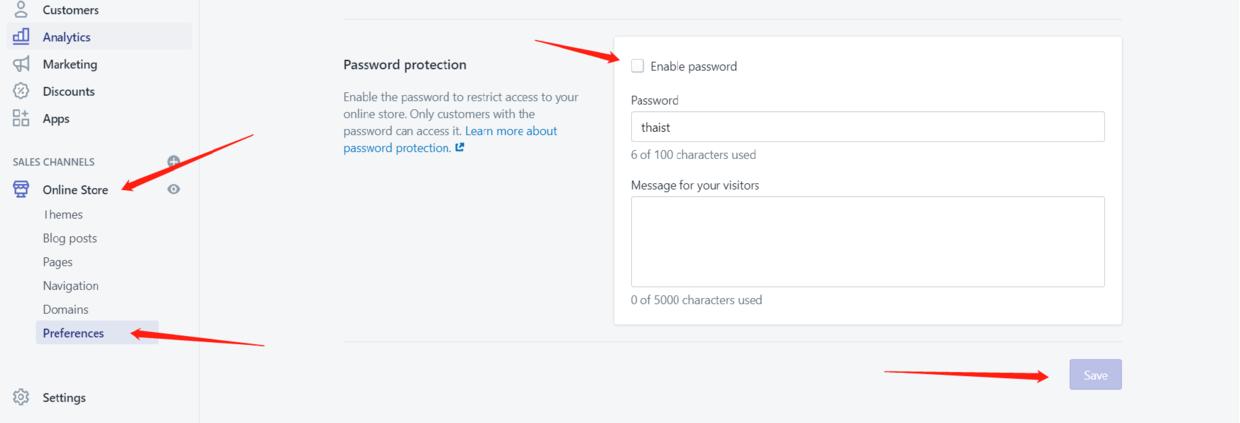This screenshot has width=1240, height=423.
Task: Tick the Enable password checkbox
Action: coord(638,66)
